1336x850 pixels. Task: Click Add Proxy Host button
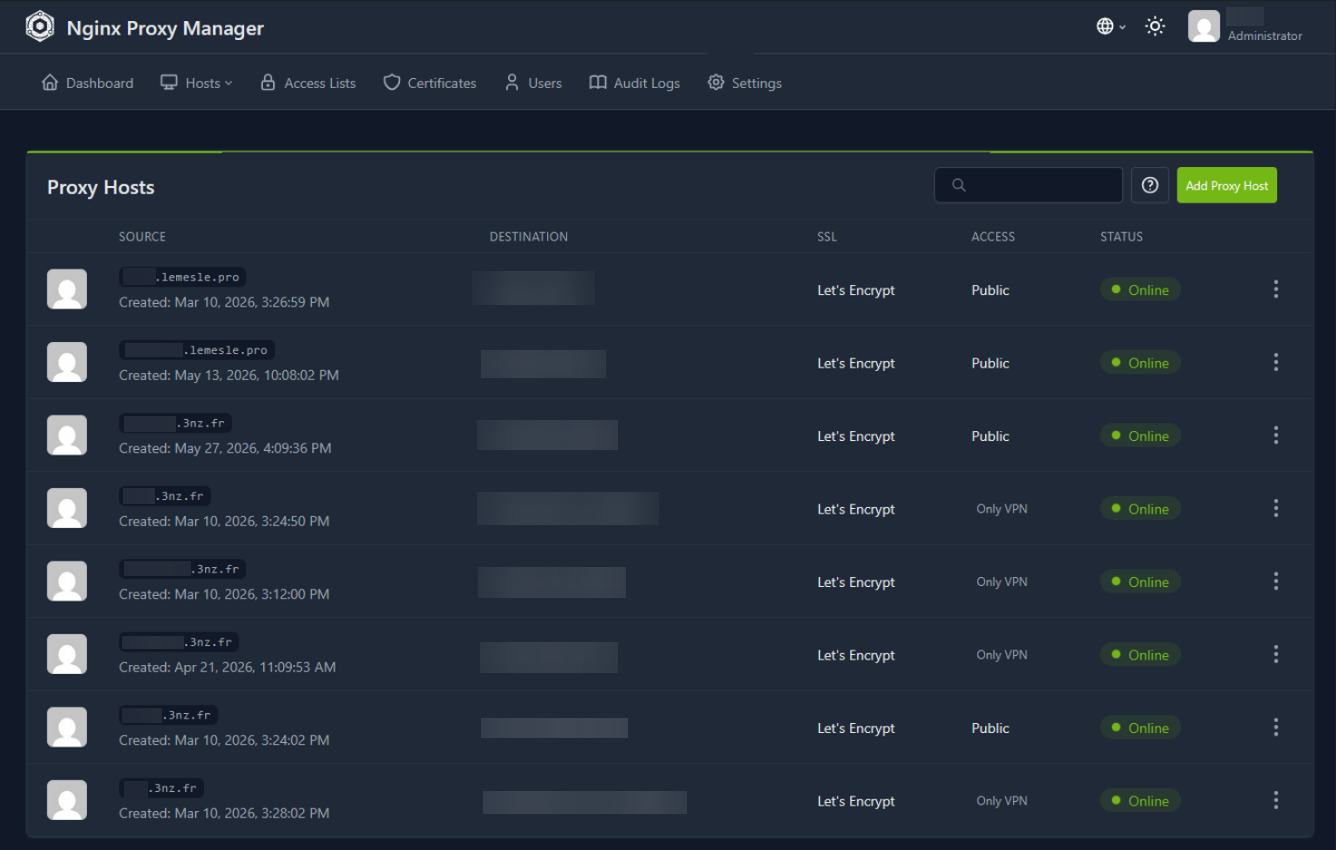point(1227,185)
